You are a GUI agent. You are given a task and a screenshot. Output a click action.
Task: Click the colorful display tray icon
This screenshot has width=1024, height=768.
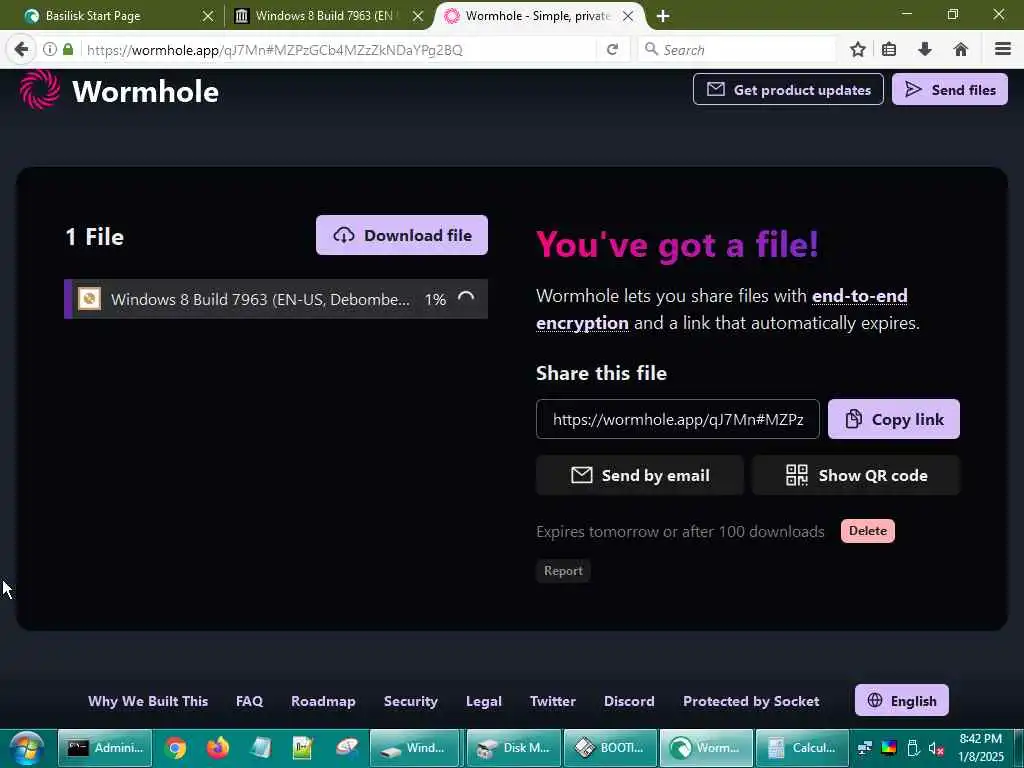(x=889, y=748)
